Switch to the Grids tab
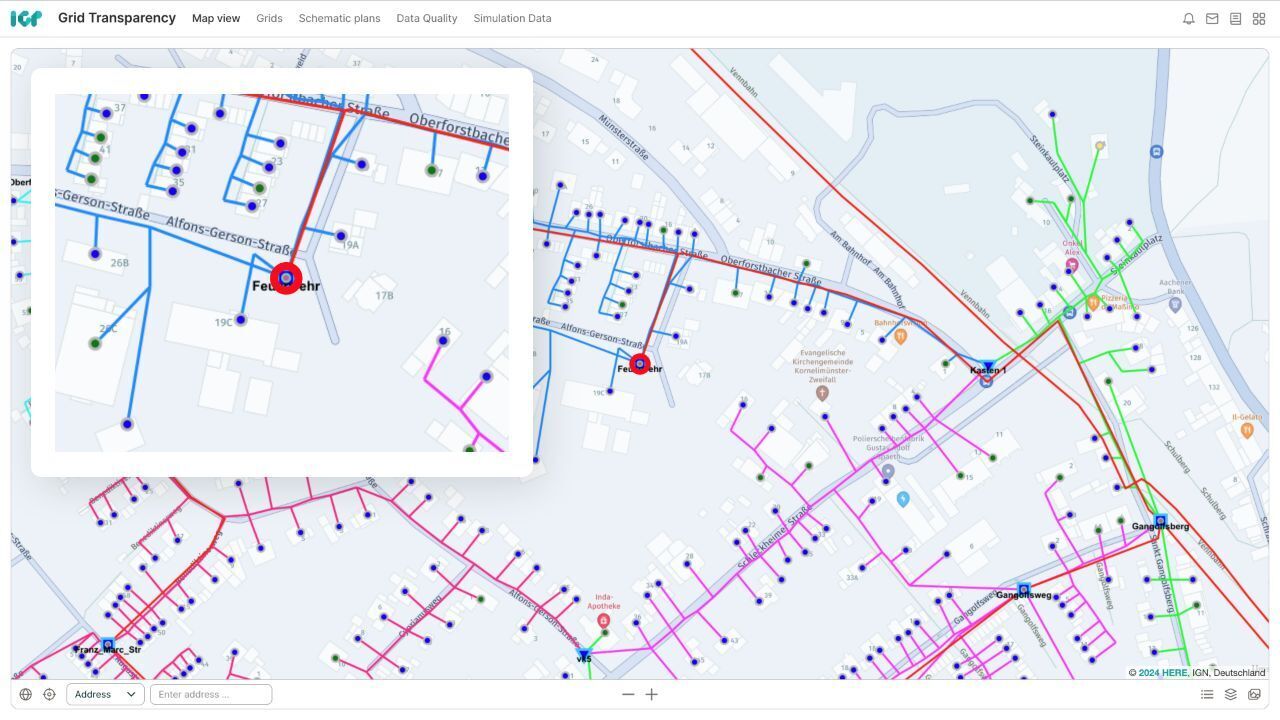The width and height of the screenshot is (1280, 720). 269,18
